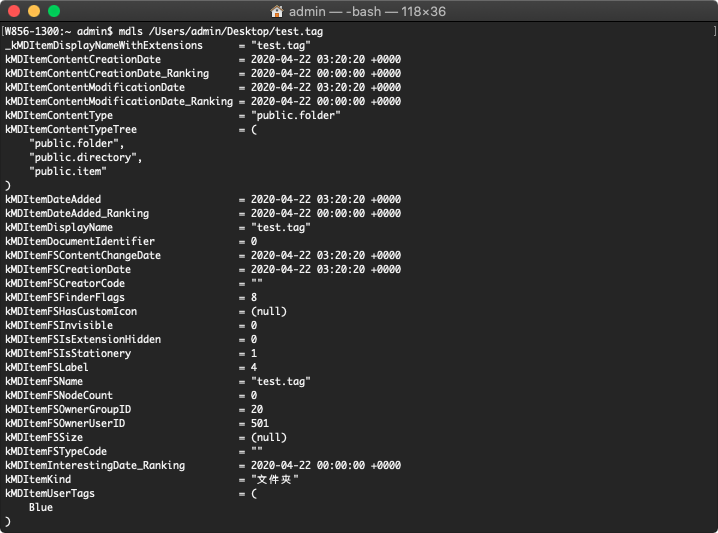Viewport: 718px width, 533px height.
Task: Click 'kMDItemFSLabel' attribute name
Action: [x=47, y=367]
